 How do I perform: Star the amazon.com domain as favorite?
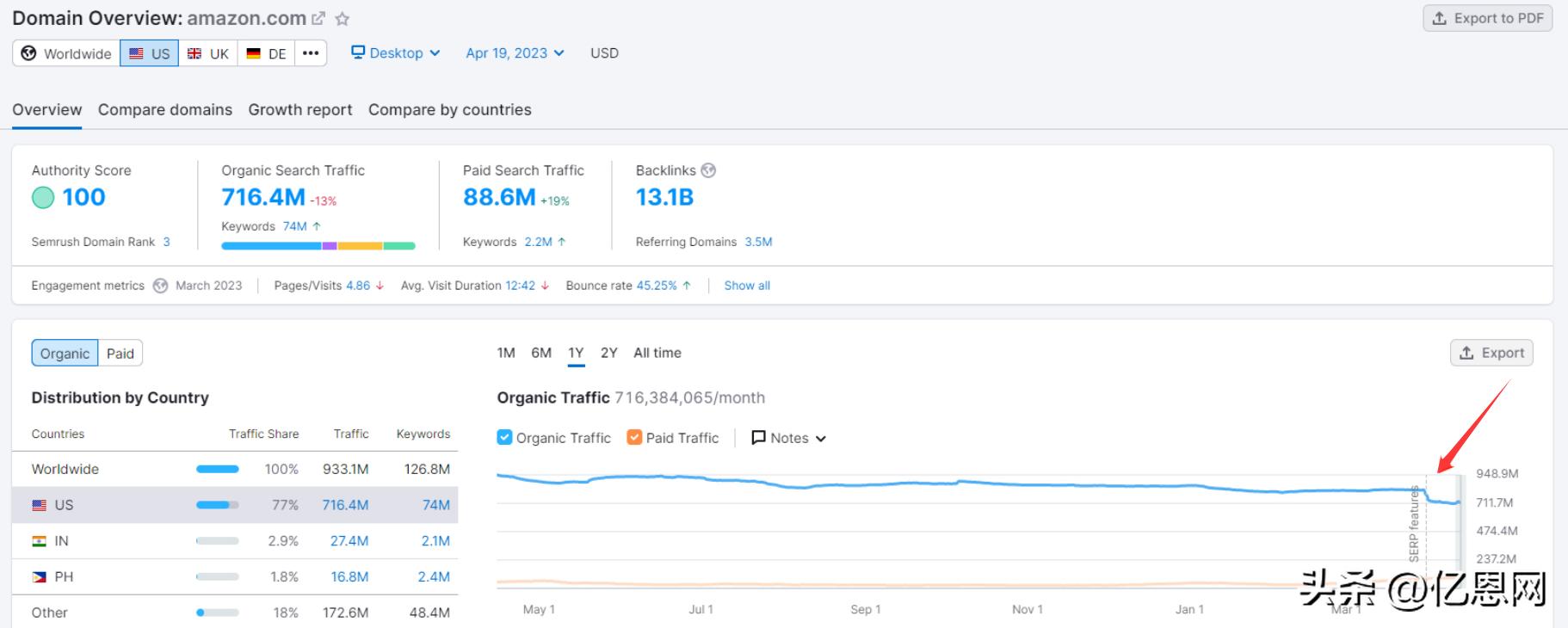[343, 18]
